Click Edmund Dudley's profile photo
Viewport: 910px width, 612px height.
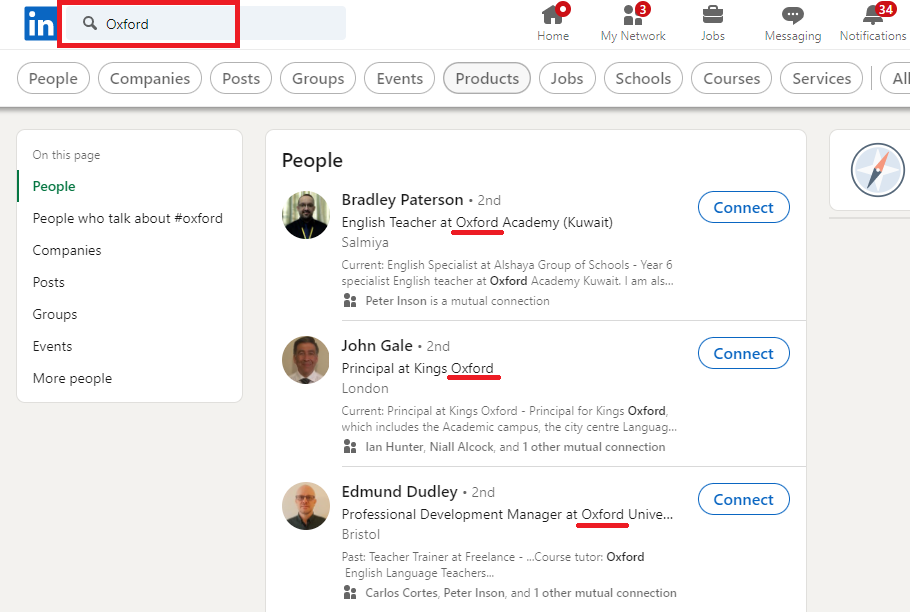coord(306,506)
